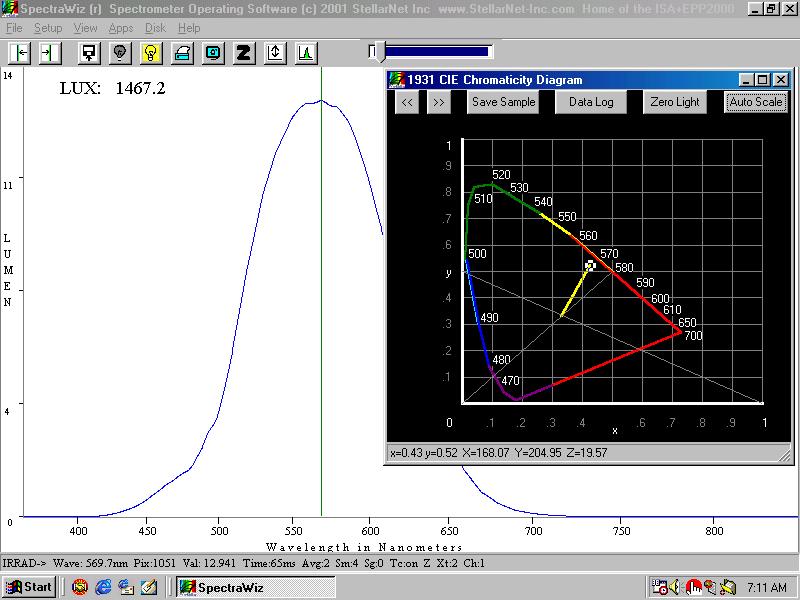Open the Apps menu
Viewport: 800px width, 600px height.
coord(120,28)
